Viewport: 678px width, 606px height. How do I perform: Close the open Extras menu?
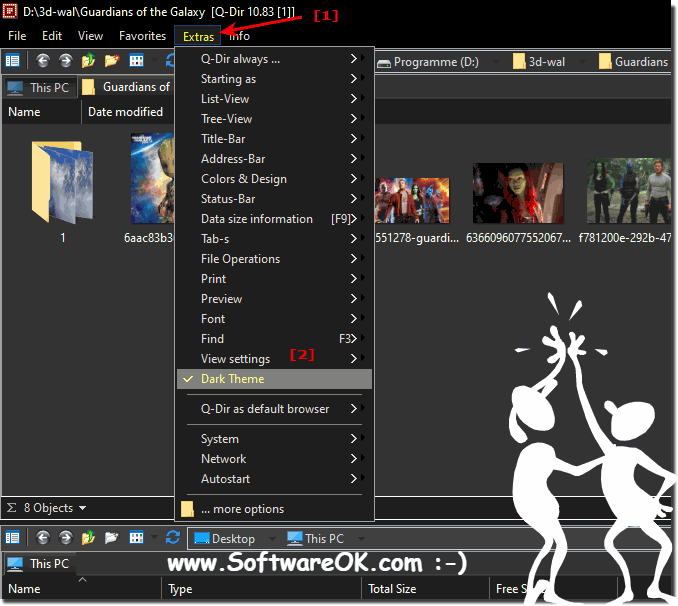coord(198,36)
